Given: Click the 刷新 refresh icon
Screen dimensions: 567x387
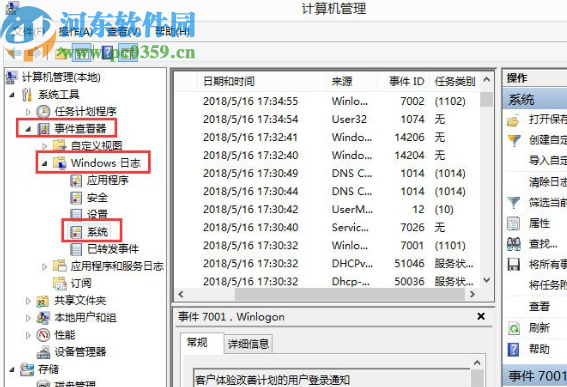Looking at the screenshot, I should 513,328.
